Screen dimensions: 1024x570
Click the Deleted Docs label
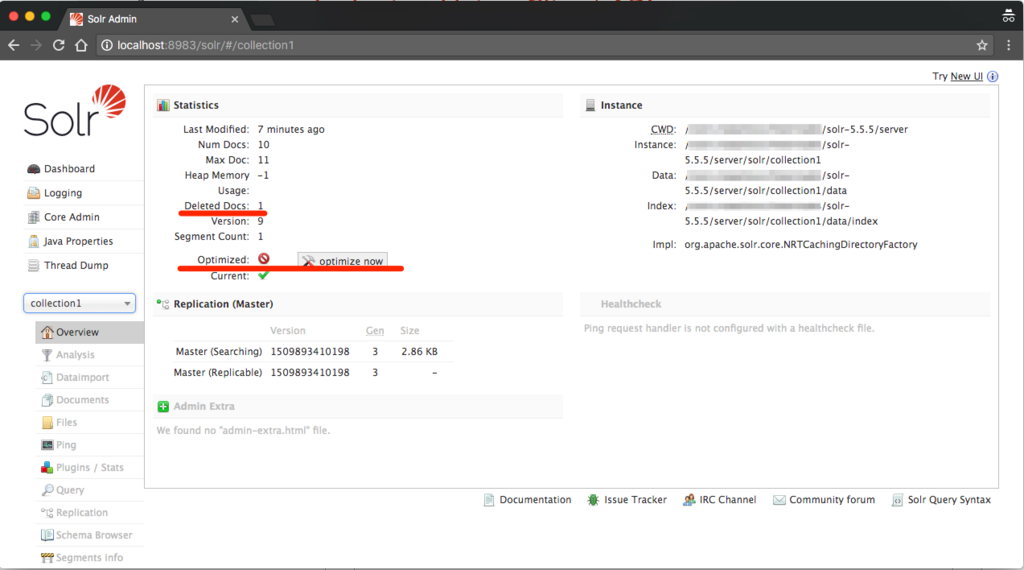click(x=217, y=206)
